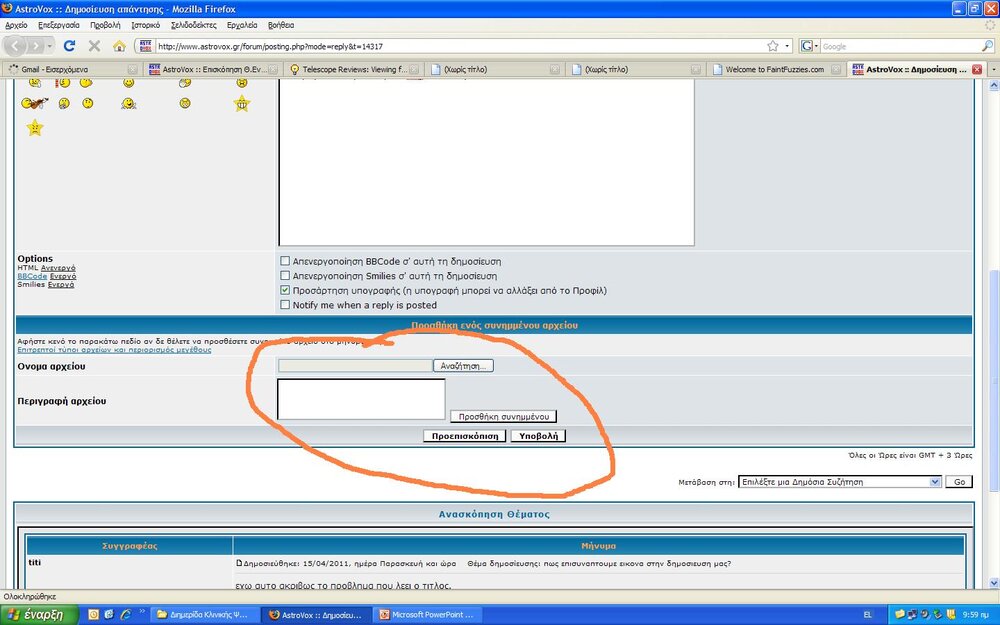Click the Firefox reload page icon
The height and width of the screenshot is (625, 1000).
click(x=69, y=46)
